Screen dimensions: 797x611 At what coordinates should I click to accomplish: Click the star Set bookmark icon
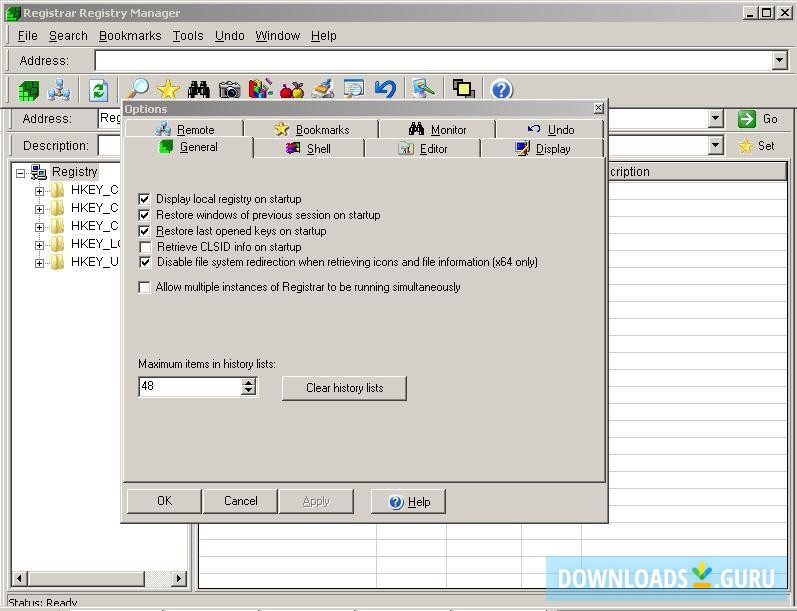746,146
